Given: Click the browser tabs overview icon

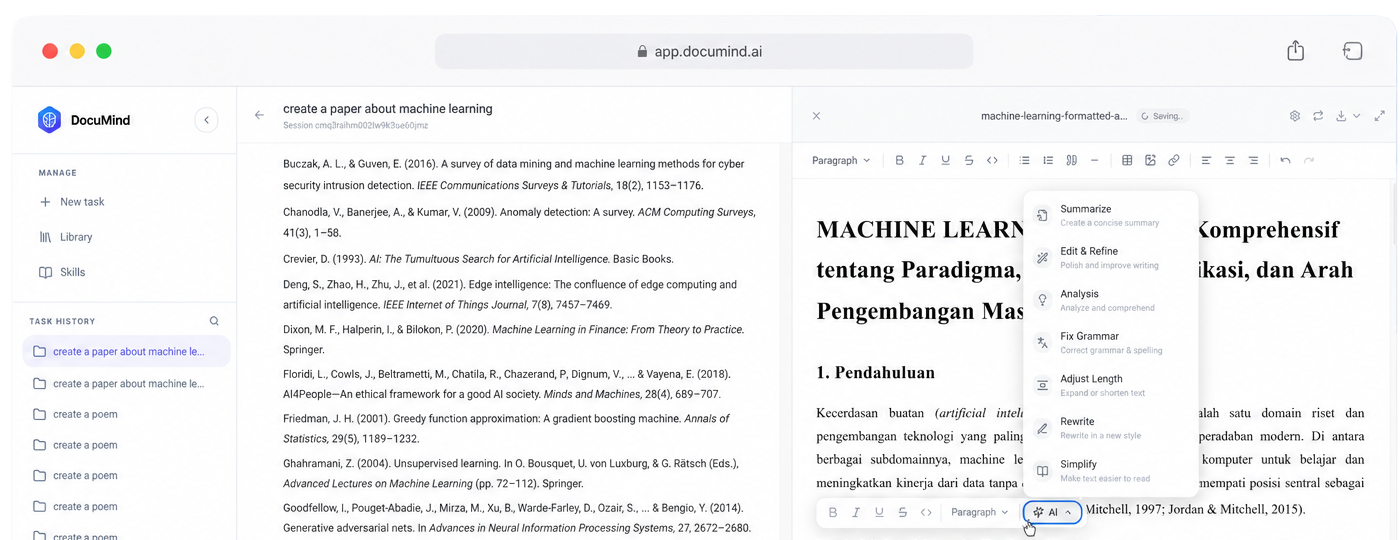Looking at the screenshot, I should (1352, 51).
